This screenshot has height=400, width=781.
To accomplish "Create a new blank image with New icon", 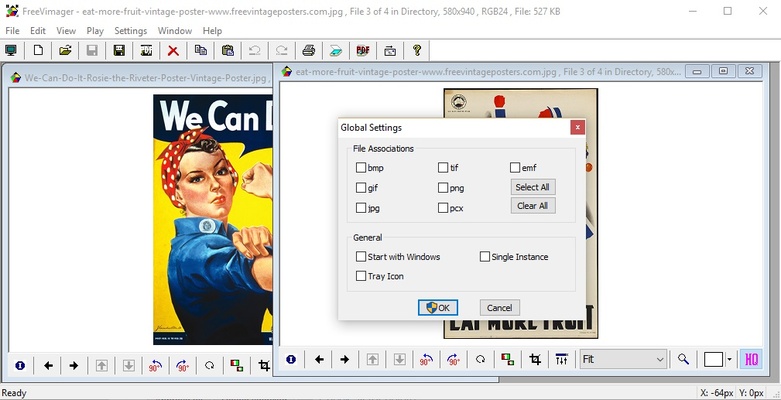I will pyautogui.click(x=38, y=50).
